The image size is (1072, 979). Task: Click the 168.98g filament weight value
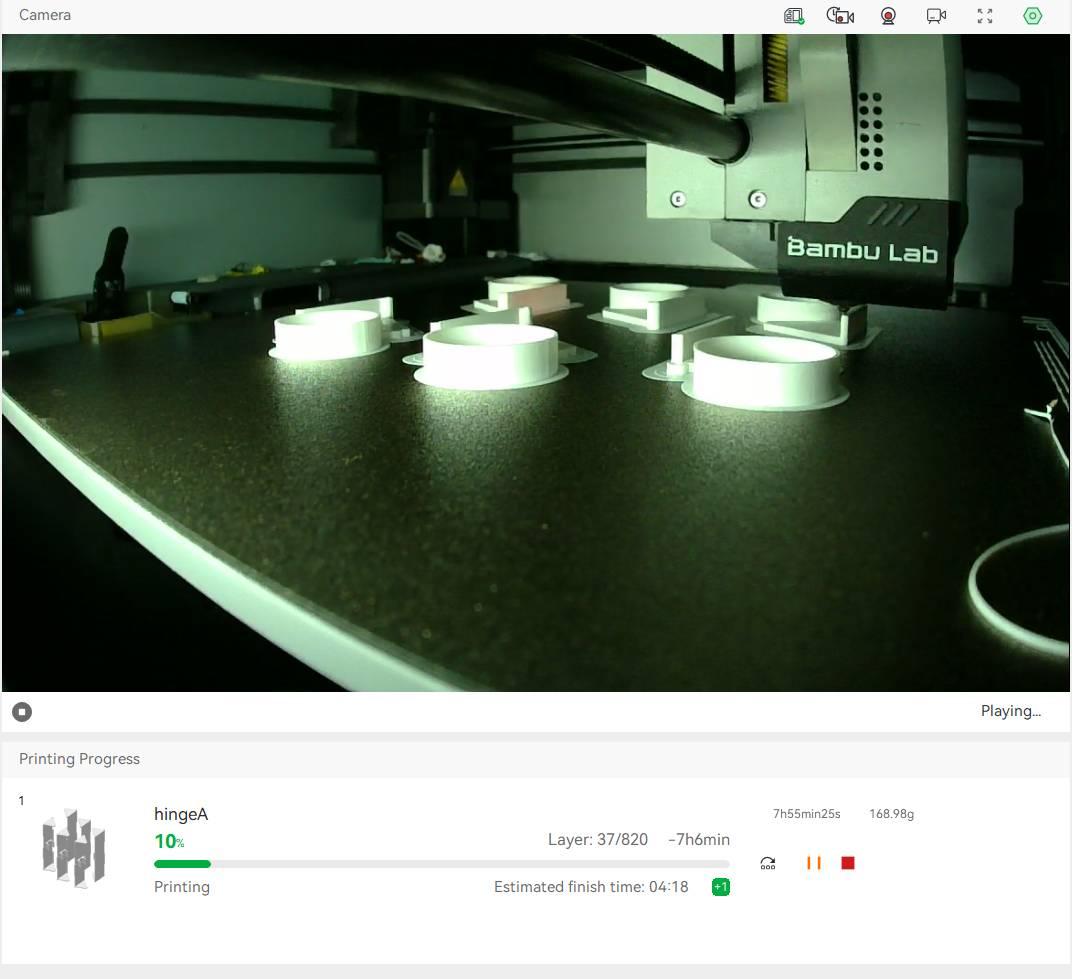(x=892, y=814)
